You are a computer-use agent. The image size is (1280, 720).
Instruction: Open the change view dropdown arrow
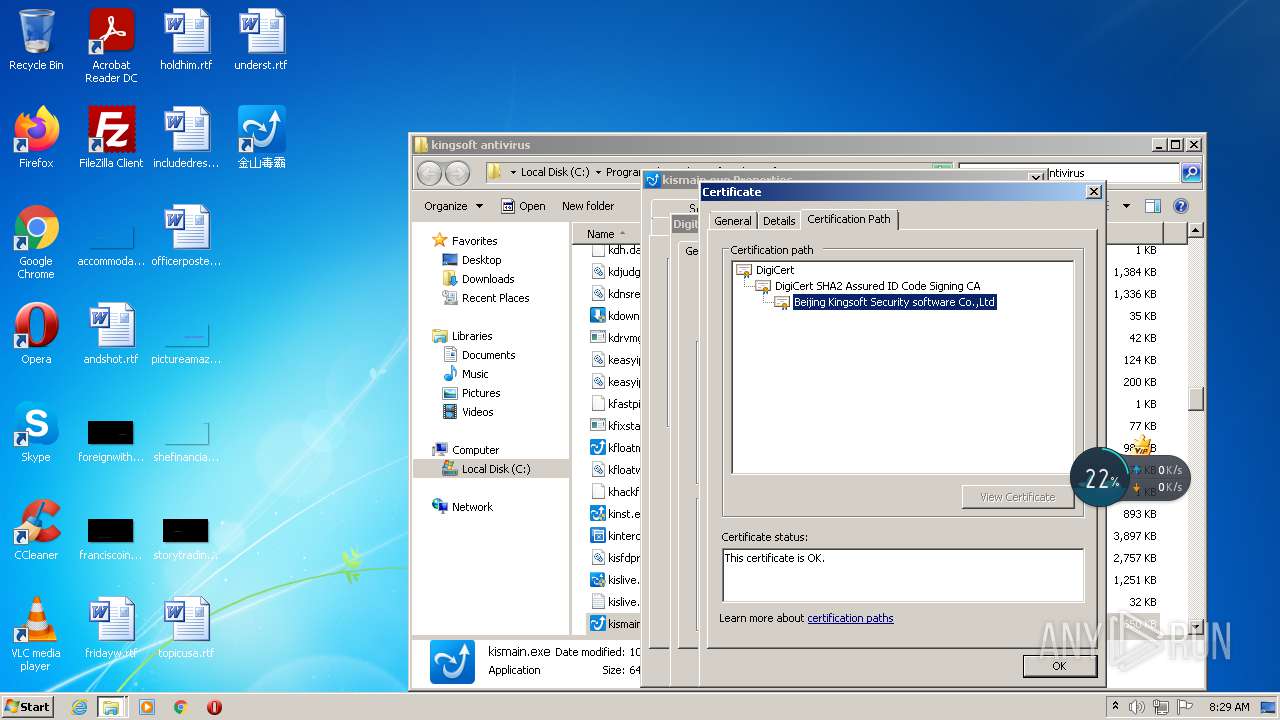coord(1126,206)
